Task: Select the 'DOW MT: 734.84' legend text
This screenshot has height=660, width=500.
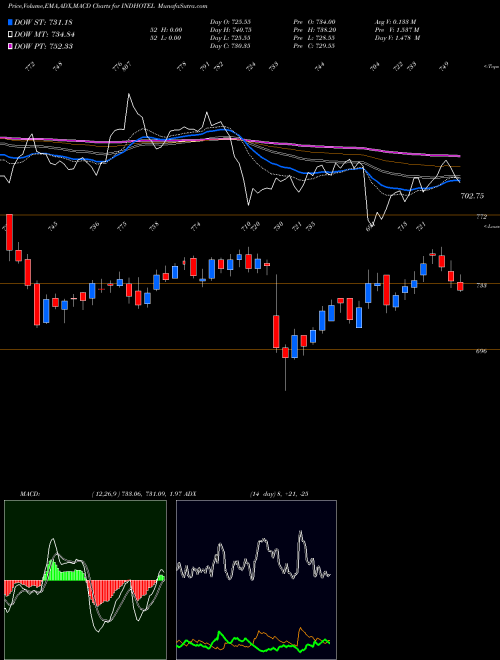Action: [44, 34]
